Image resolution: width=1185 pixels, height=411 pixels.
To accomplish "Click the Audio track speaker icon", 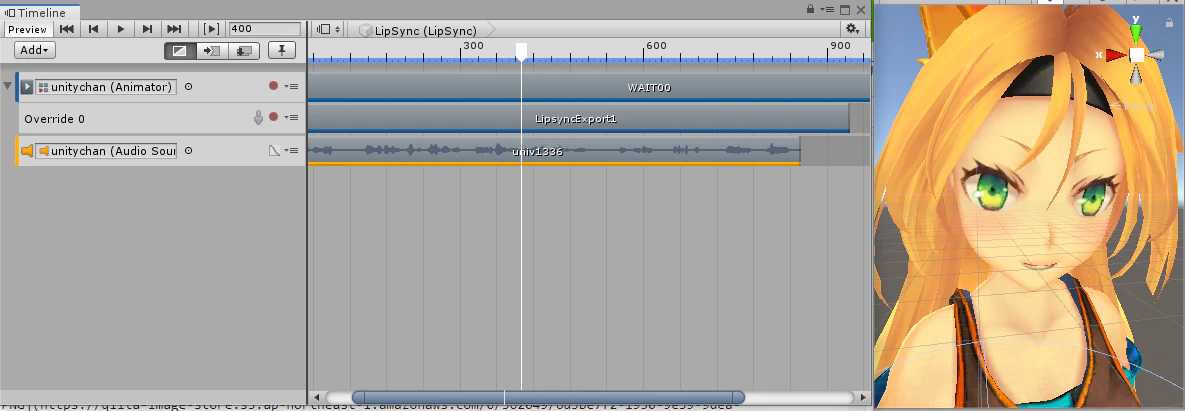I will pyautogui.click(x=27, y=151).
